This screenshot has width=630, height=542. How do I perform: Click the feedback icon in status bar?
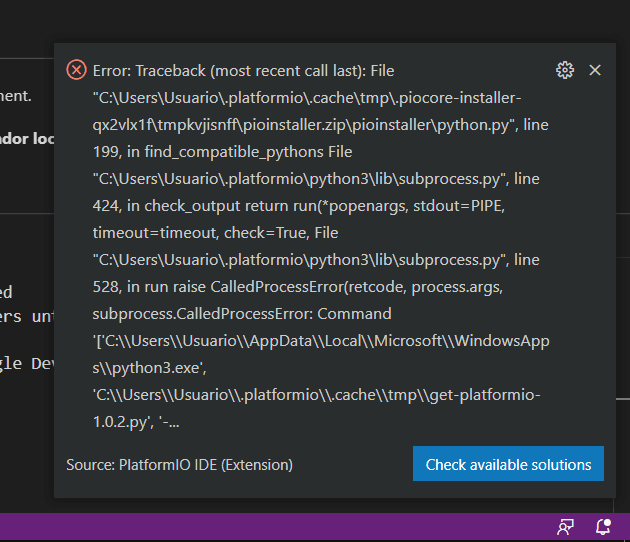[x=565, y=527]
